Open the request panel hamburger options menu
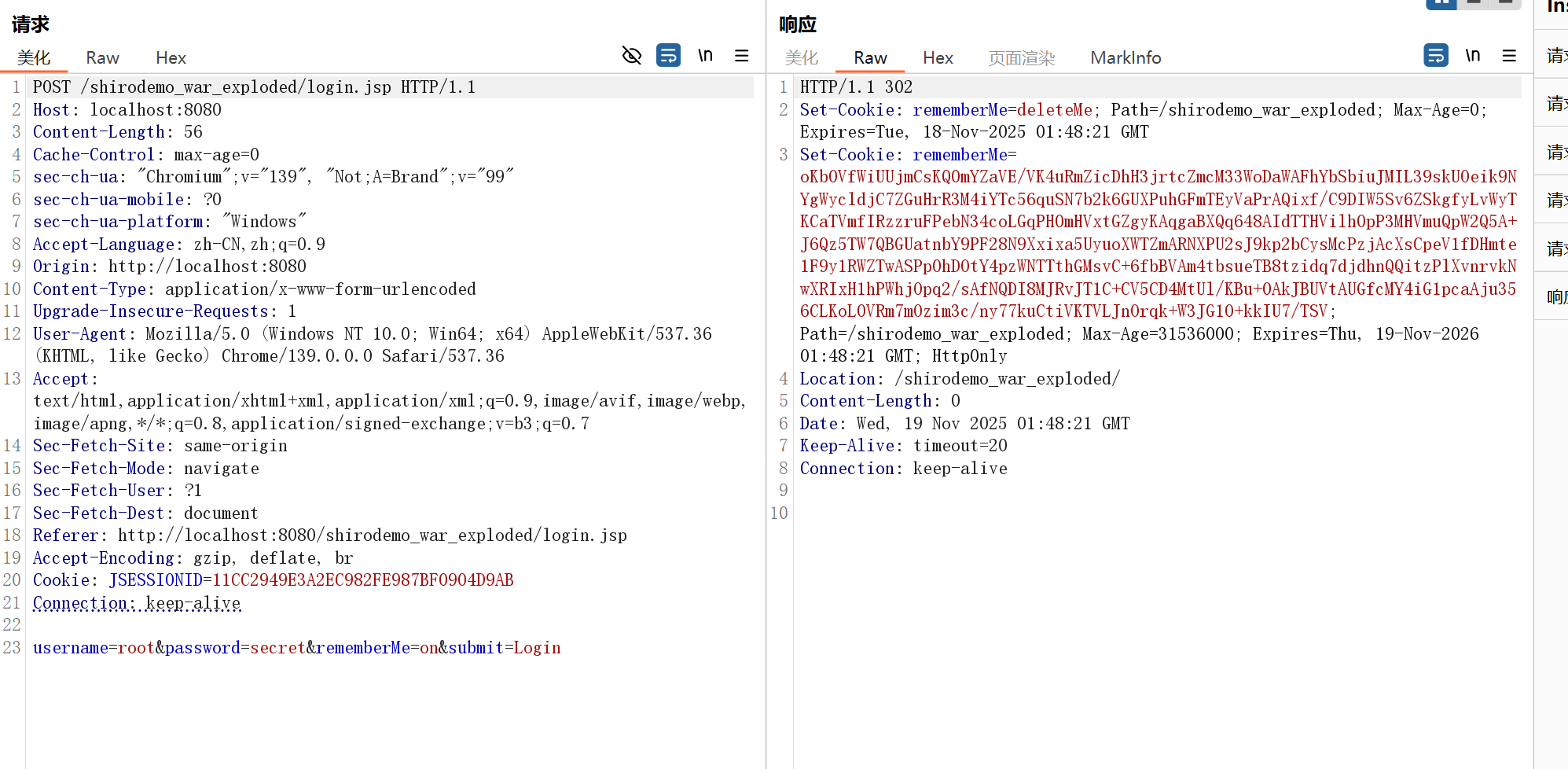 pyautogui.click(x=741, y=56)
